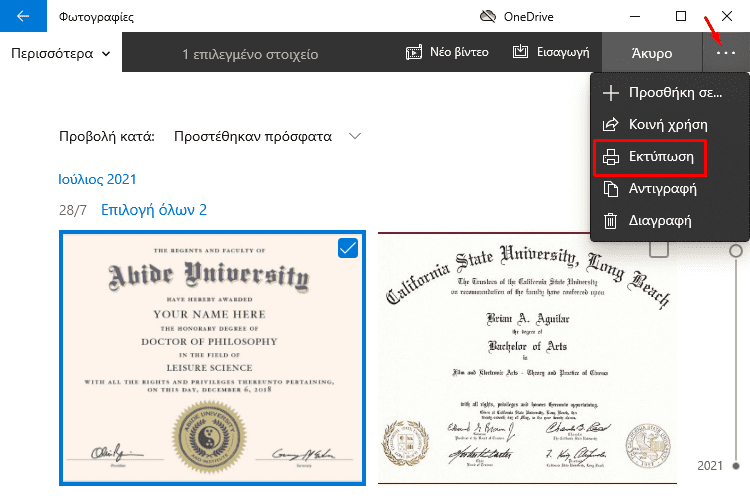Viewport: 750px width, 500px height.
Task: Click the plus icon beside Προσθήκη σε
Action: click(611, 92)
